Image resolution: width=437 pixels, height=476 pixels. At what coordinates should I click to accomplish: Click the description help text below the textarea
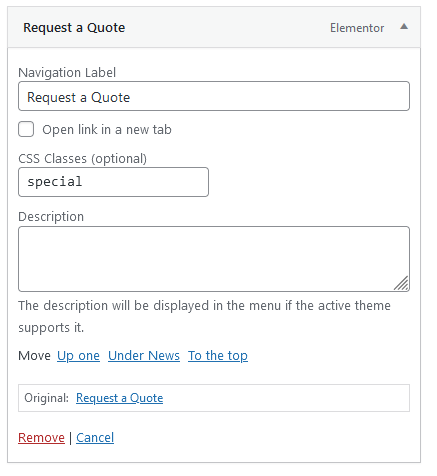[x=204, y=316]
